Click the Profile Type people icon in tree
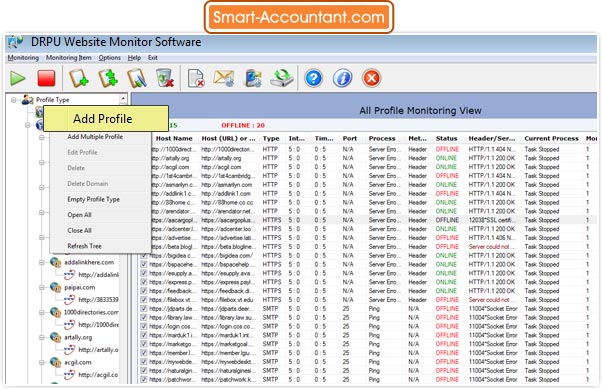Image resolution: width=602 pixels, height=389 pixels. click(x=27, y=100)
